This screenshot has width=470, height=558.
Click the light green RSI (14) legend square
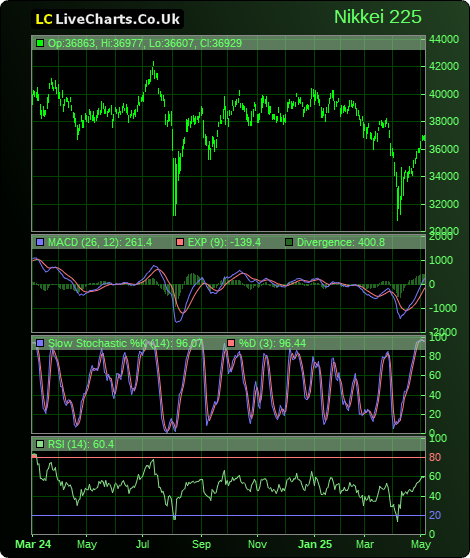[x=40, y=444]
